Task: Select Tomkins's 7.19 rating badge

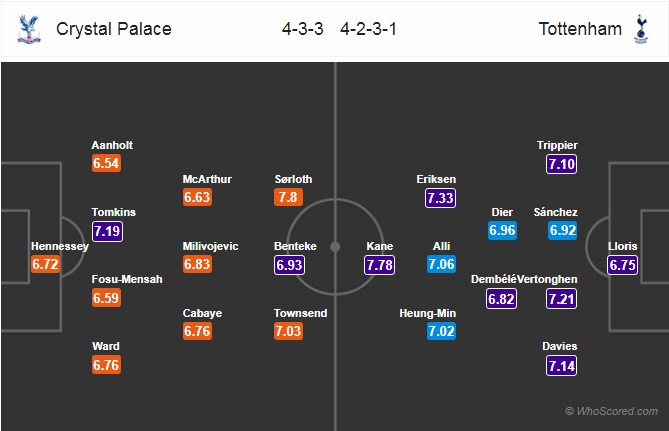Action: pos(108,231)
